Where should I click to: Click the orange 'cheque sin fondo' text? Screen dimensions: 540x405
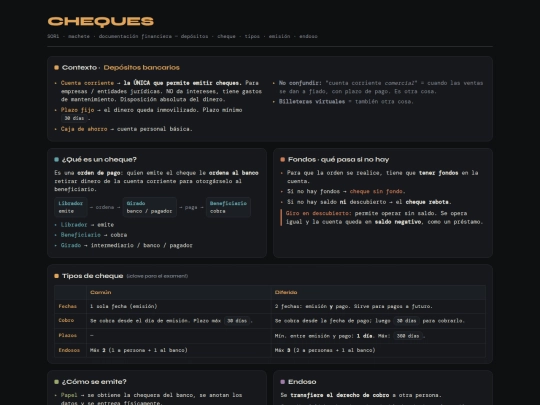click(x=376, y=191)
